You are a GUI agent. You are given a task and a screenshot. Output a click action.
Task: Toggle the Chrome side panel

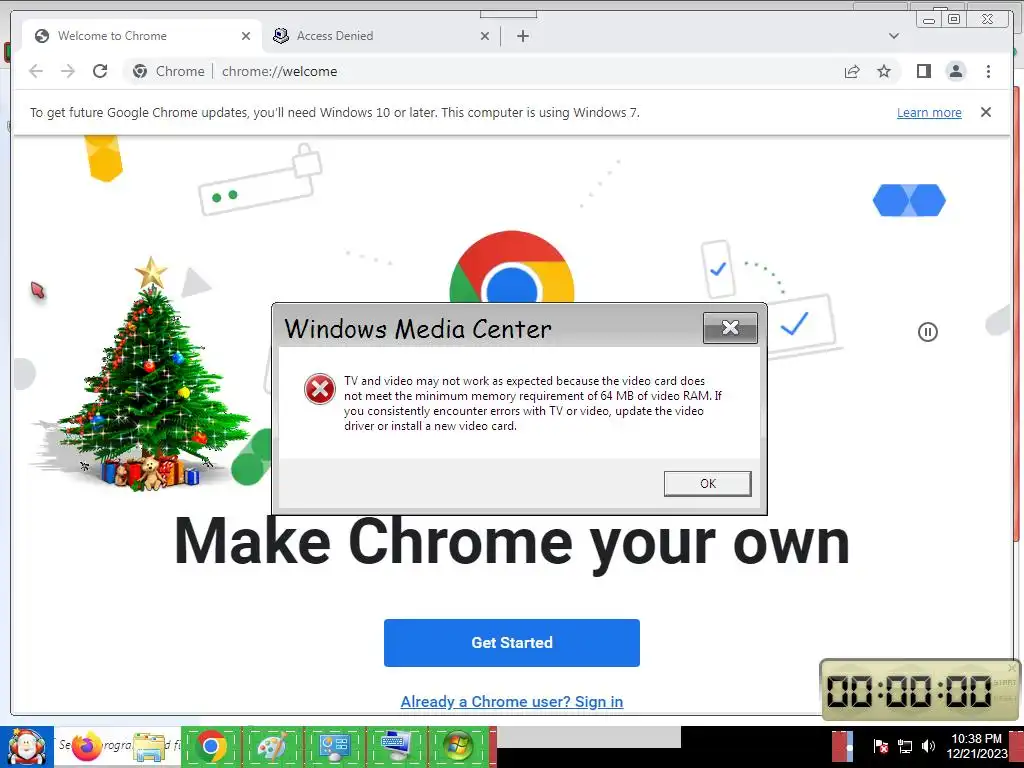923,71
